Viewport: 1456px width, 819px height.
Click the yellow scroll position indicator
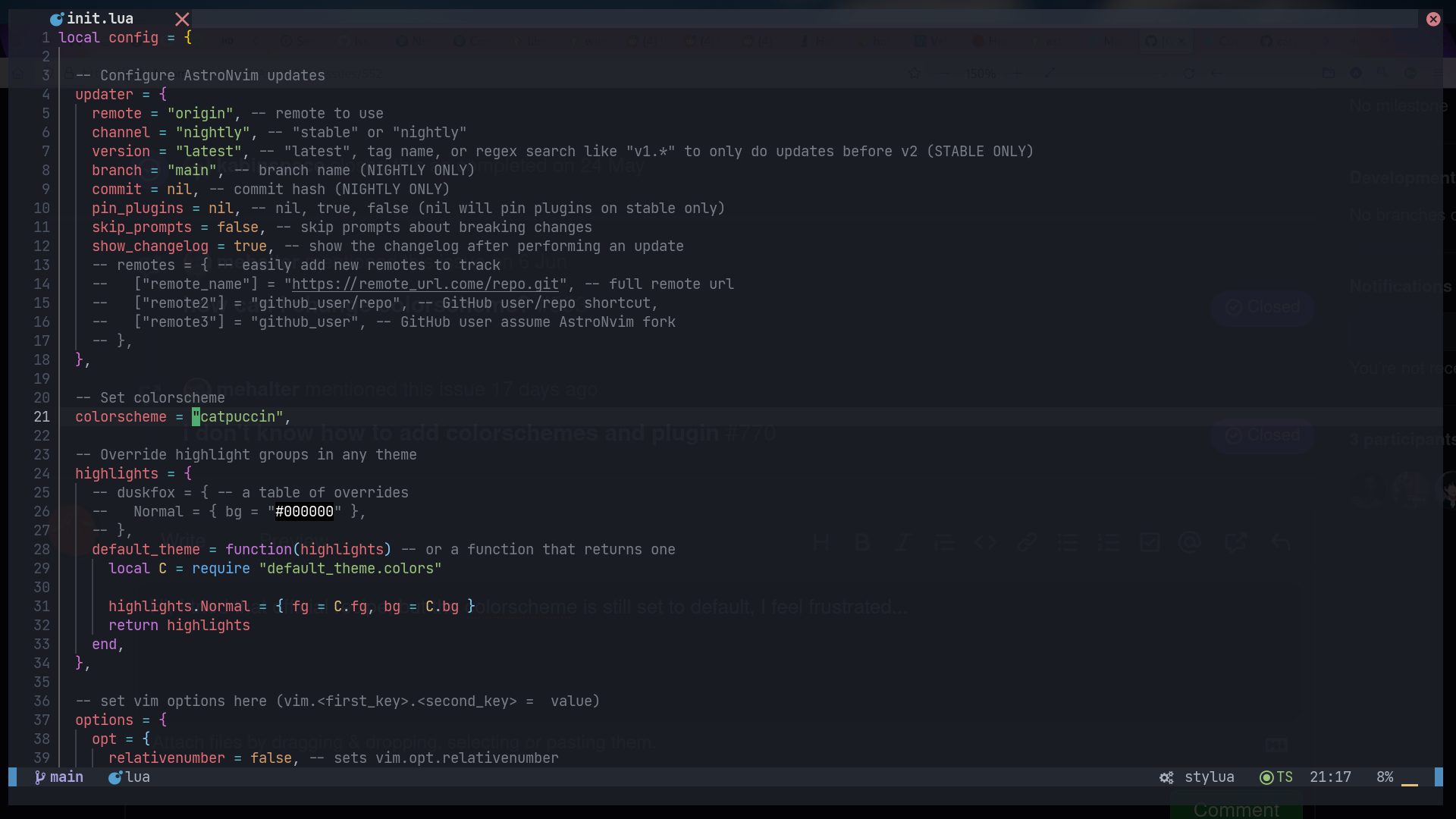tap(1409, 783)
